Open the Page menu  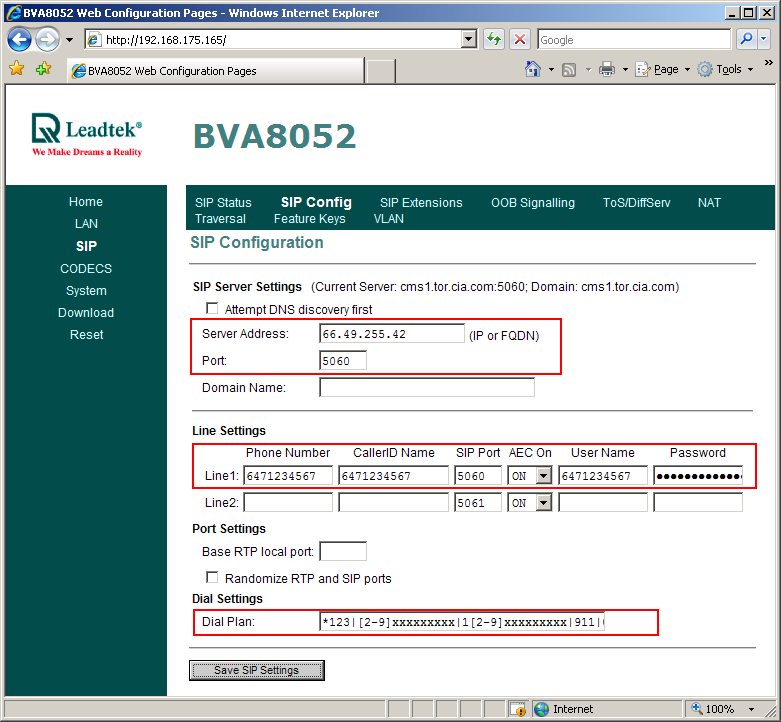click(662, 69)
